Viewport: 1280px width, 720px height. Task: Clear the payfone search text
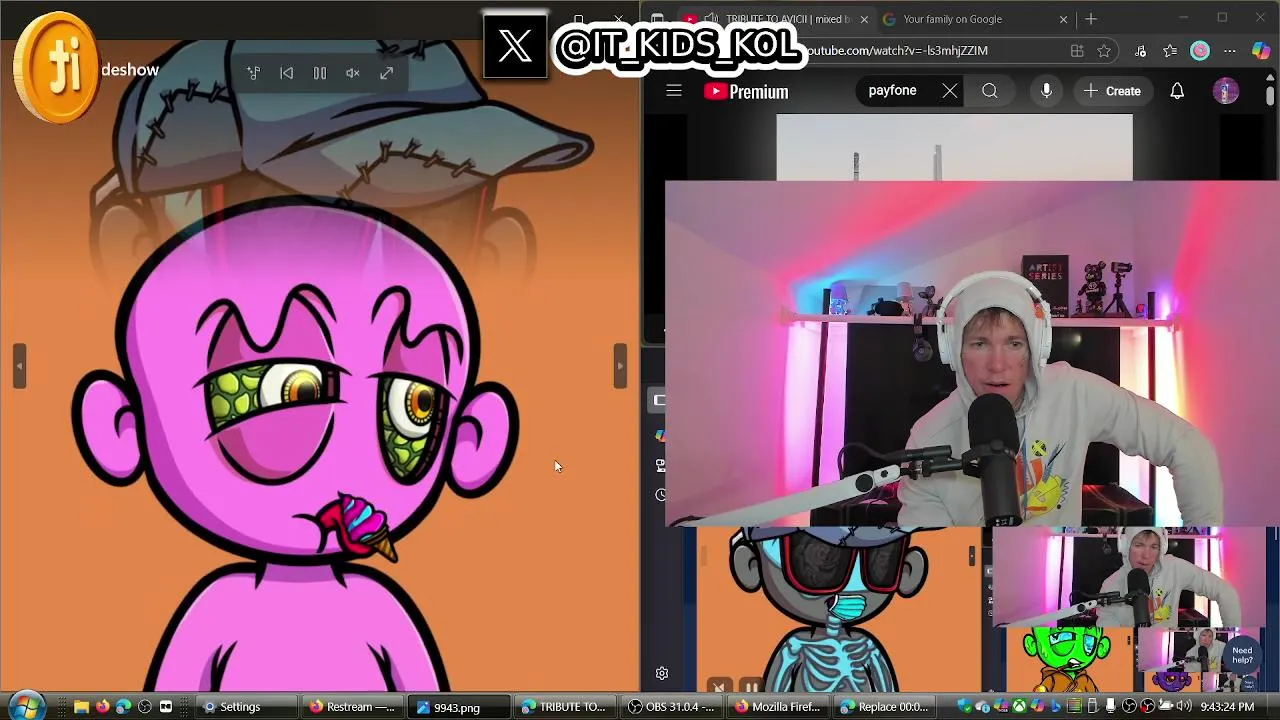(x=949, y=91)
